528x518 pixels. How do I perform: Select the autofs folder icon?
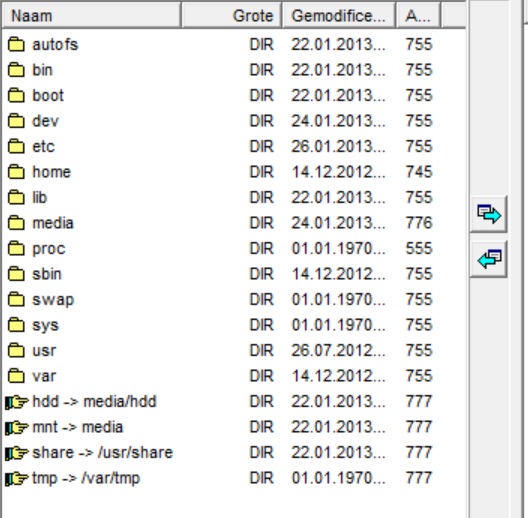tap(16, 44)
